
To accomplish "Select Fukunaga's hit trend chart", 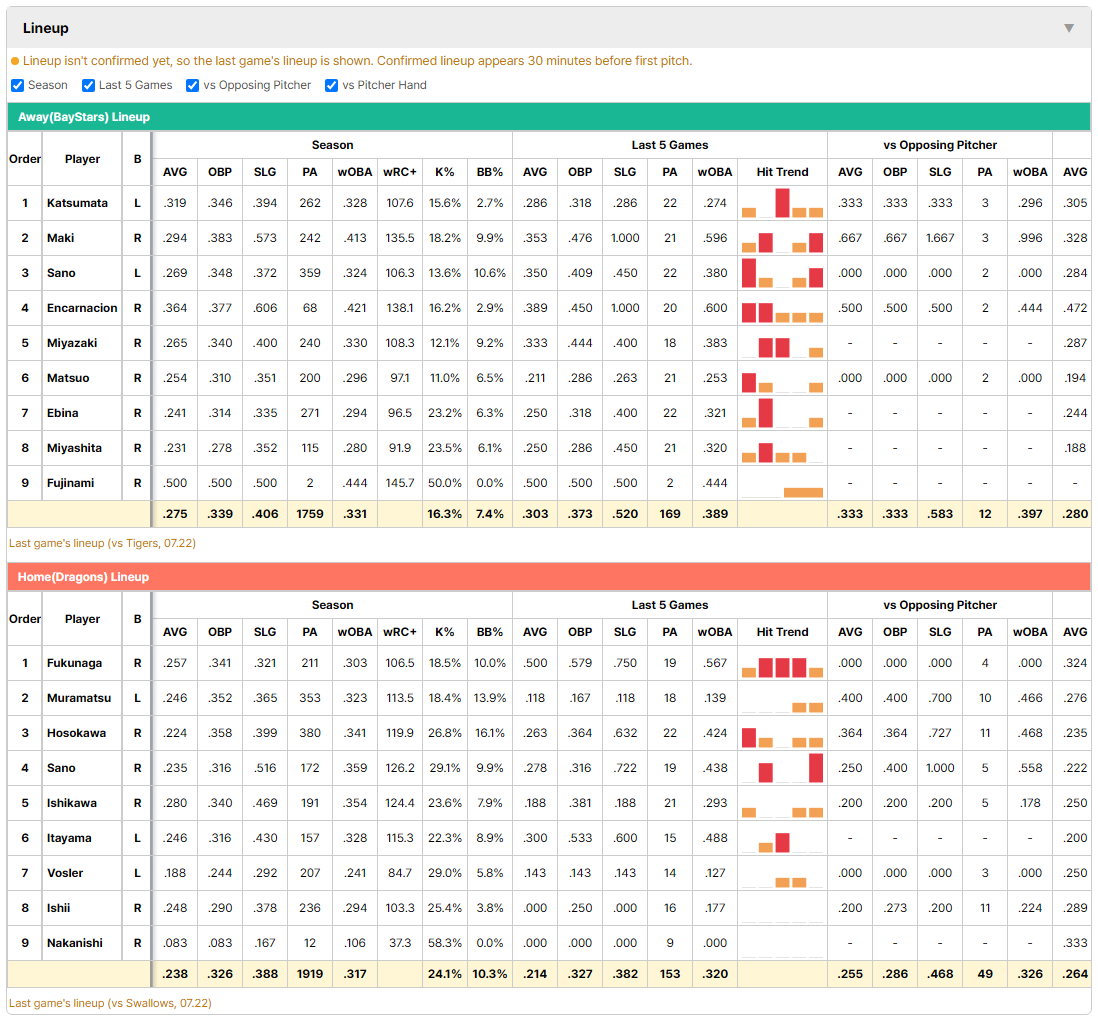I will point(782,663).
